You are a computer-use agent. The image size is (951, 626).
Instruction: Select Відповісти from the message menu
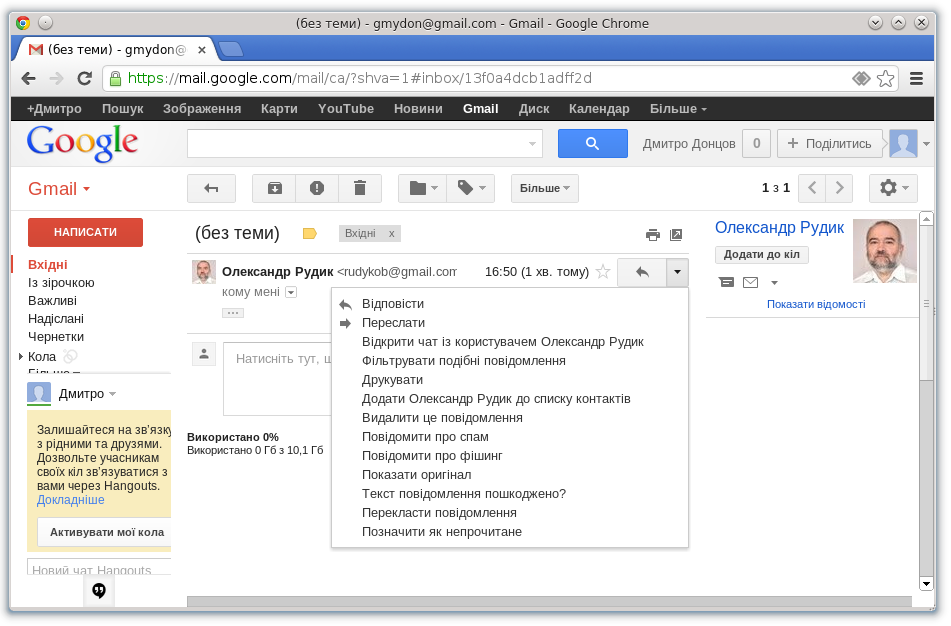pyautogui.click(x=393, y=304)
